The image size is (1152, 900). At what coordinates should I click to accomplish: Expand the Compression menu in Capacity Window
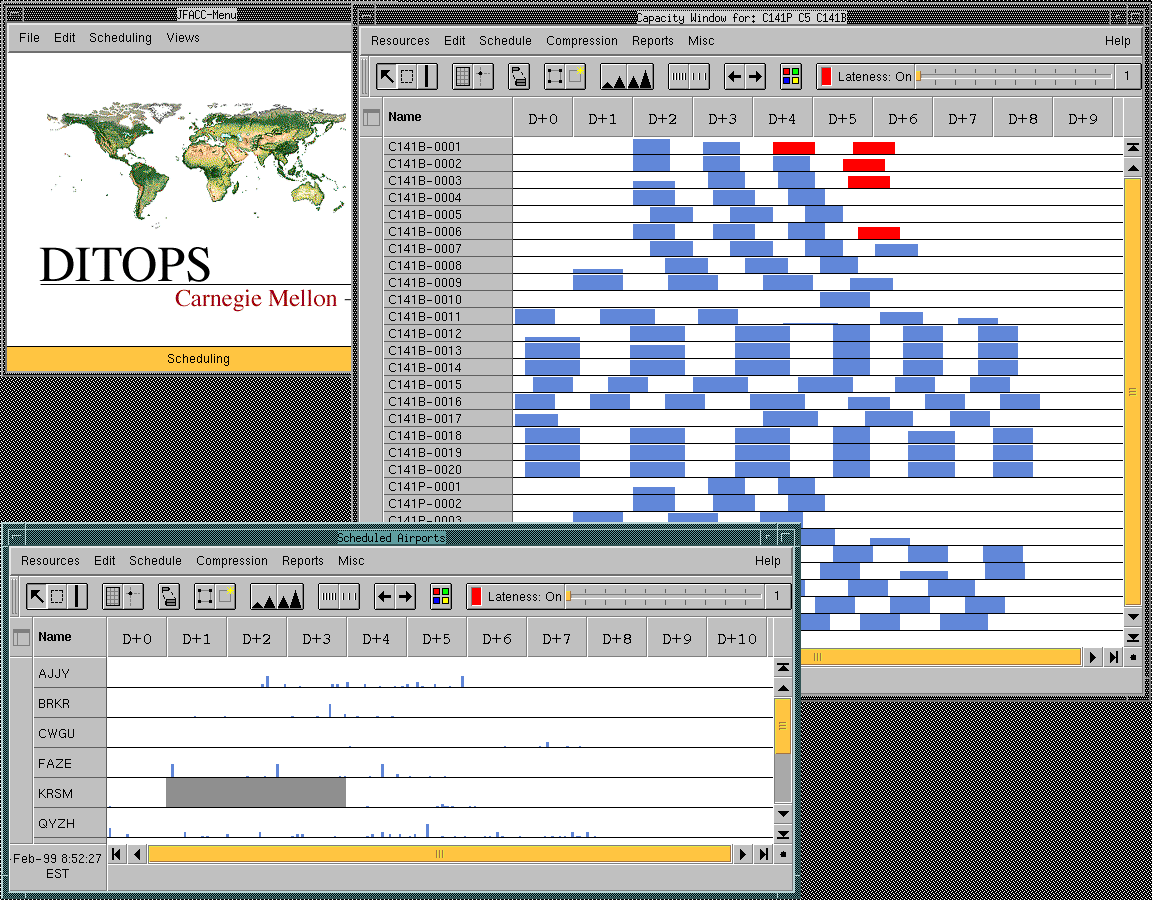tap(582, 41)
